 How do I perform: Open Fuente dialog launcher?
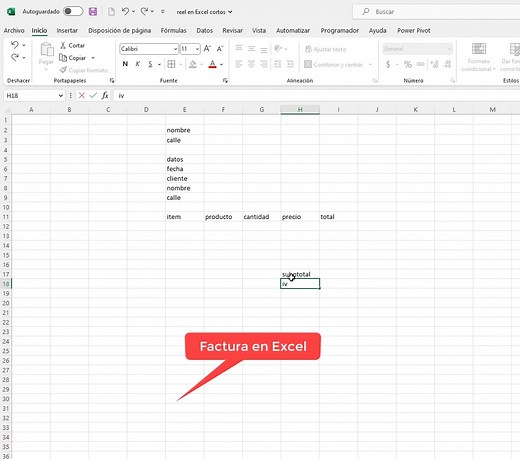point(225,80)
